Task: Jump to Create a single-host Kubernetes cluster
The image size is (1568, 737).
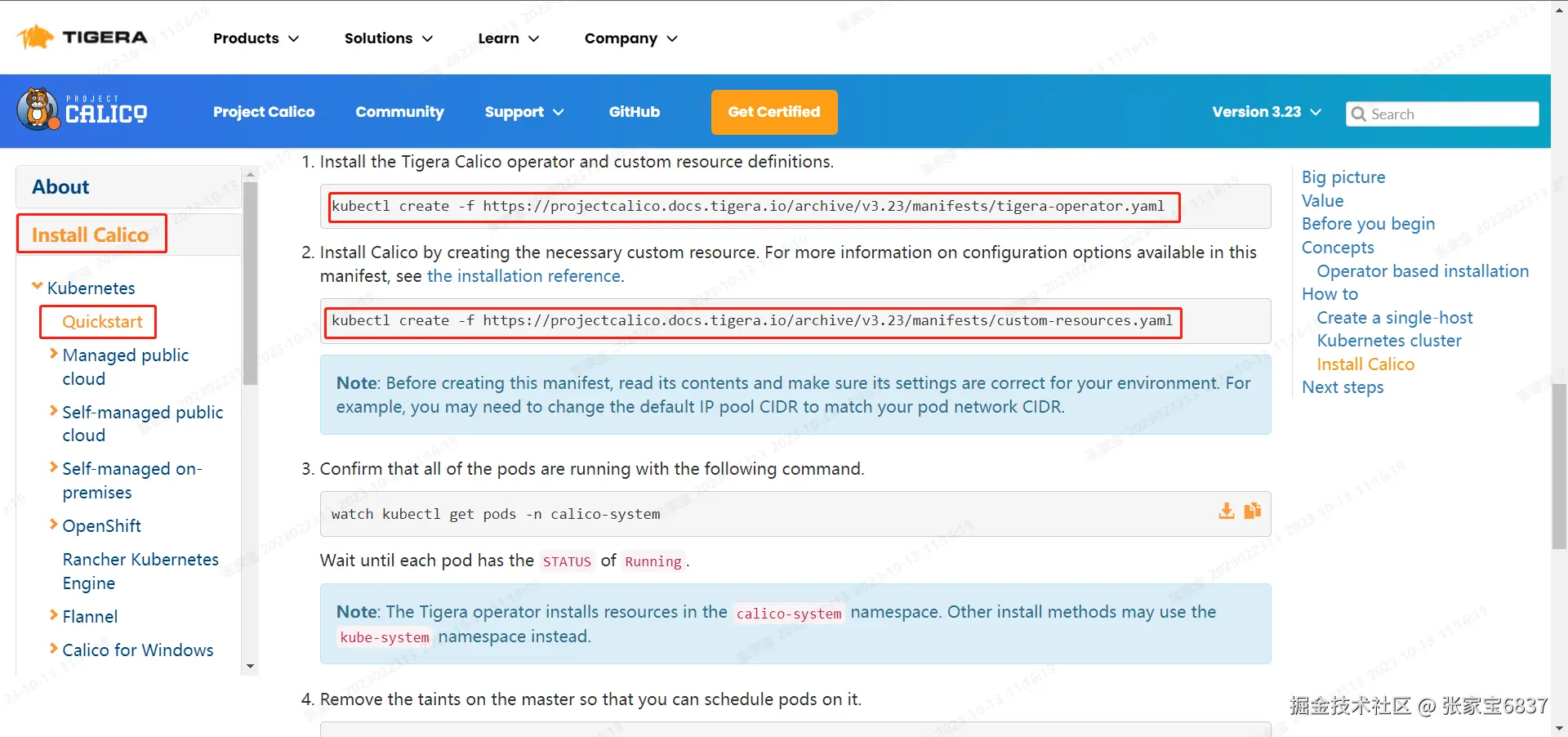Action: [1395, 329]
